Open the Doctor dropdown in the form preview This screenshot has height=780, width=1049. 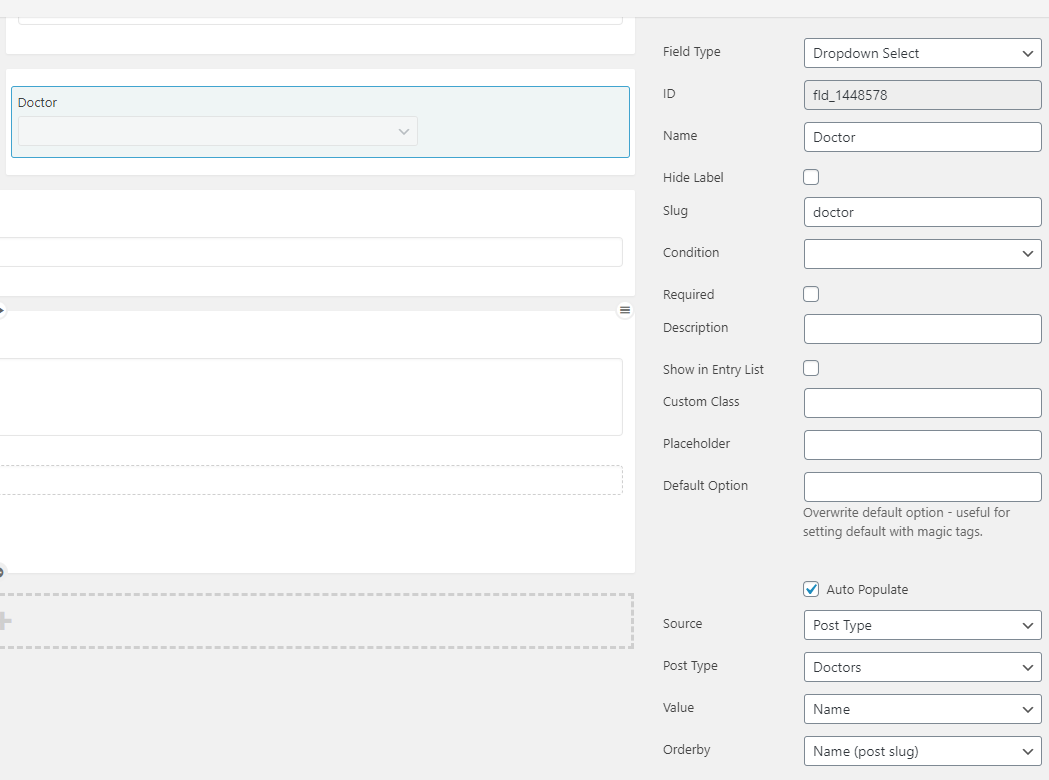[217, 131]
